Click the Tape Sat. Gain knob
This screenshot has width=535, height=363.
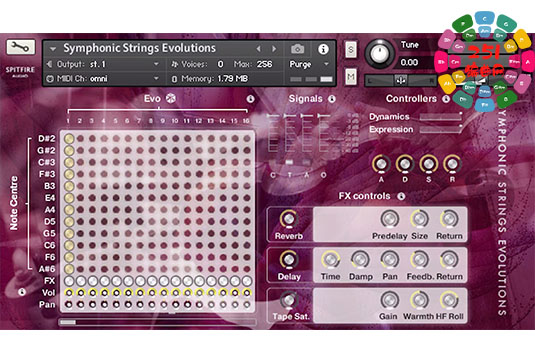tap(390, 300)
